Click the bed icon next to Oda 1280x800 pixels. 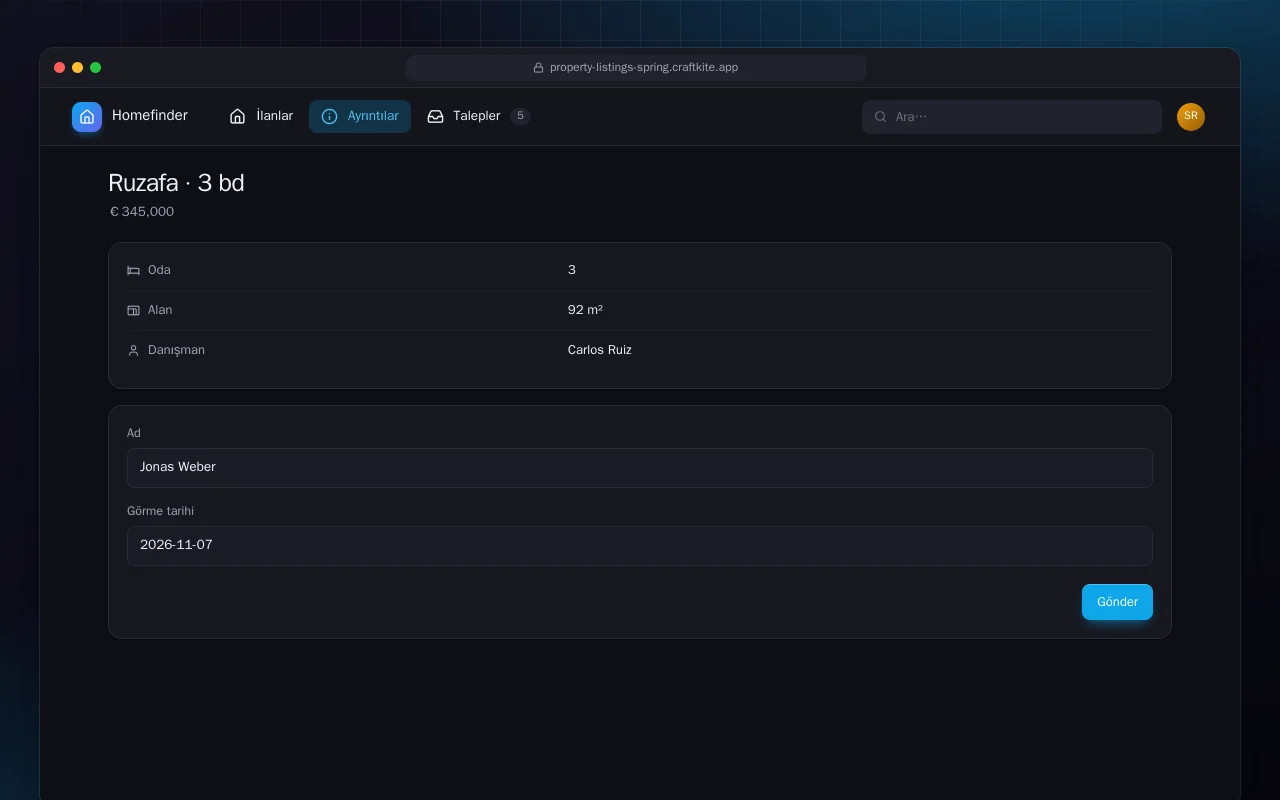coord(133,270)
